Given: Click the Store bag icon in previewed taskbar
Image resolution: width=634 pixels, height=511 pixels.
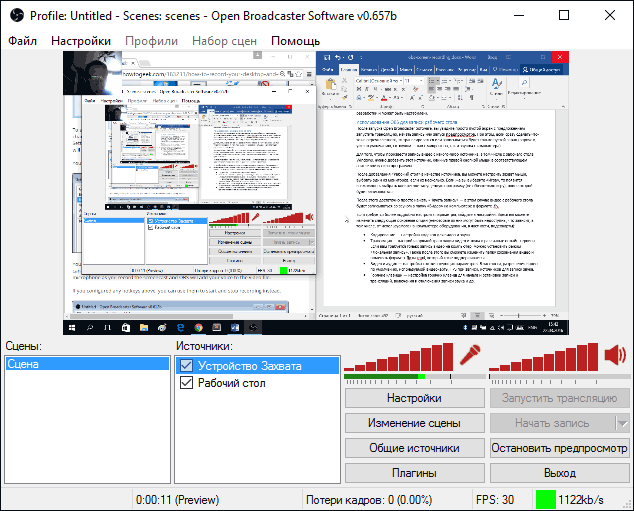Looking at the screenshot, I should coord(126,327).
